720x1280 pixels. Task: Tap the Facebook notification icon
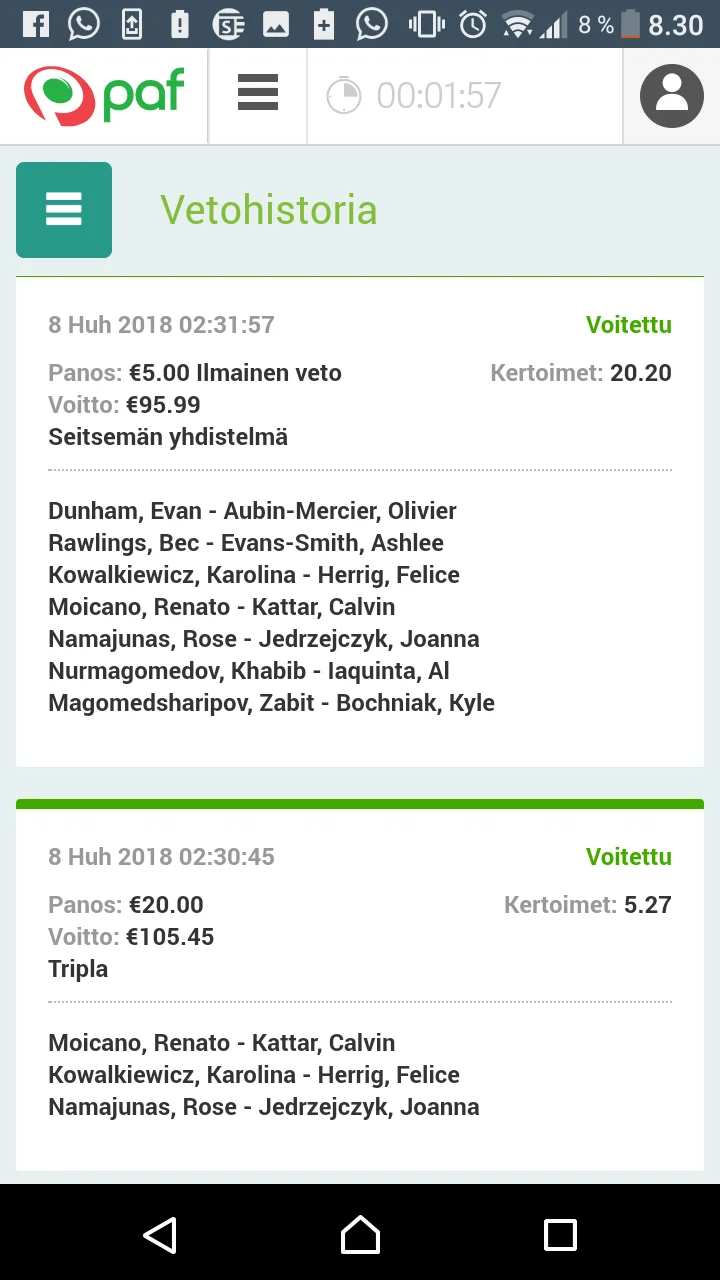[x=36, y=24]
